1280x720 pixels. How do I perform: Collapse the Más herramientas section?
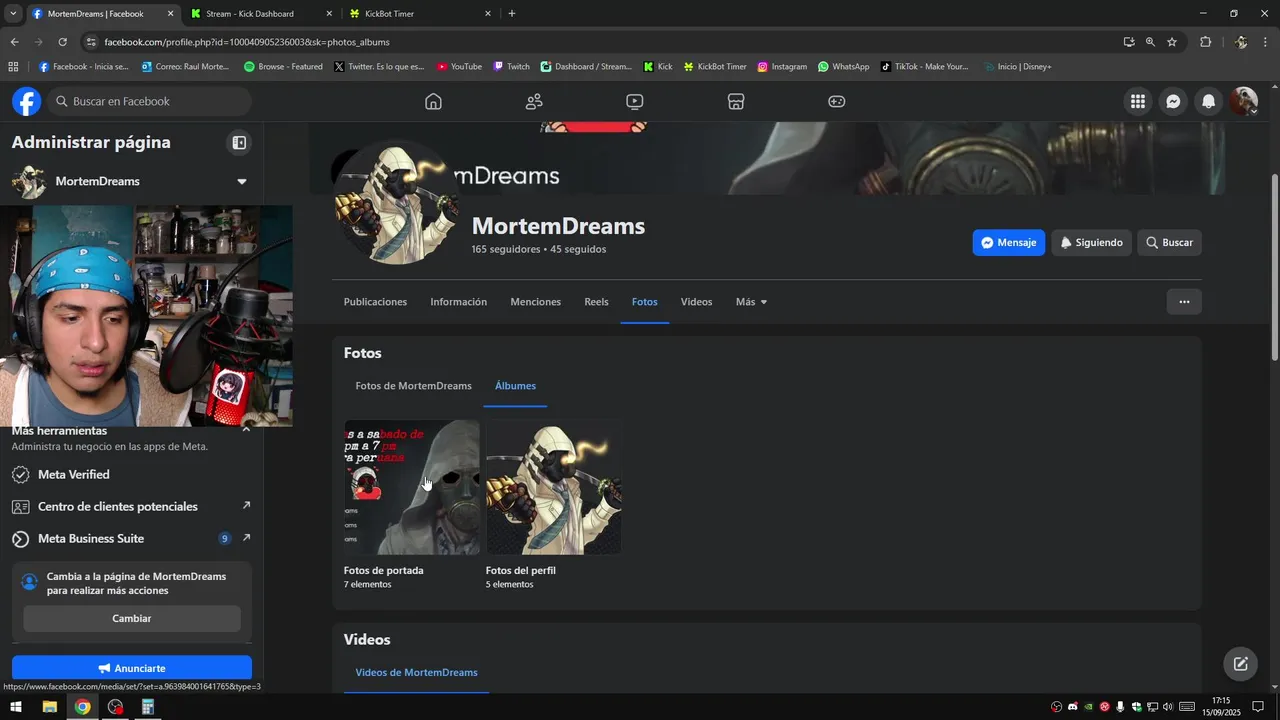point(246,430)
